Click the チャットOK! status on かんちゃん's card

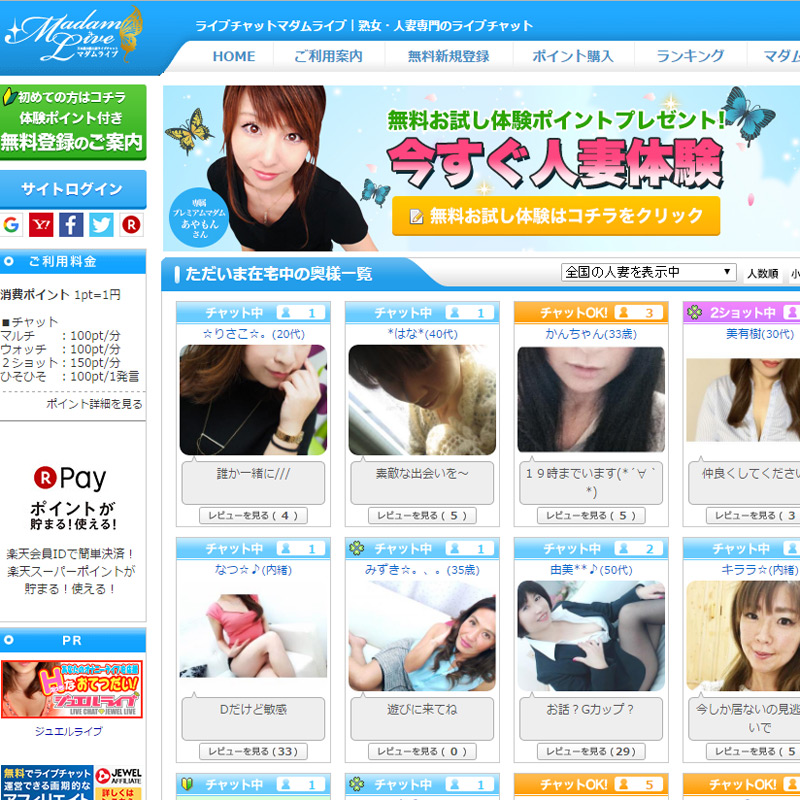[574, 313]
